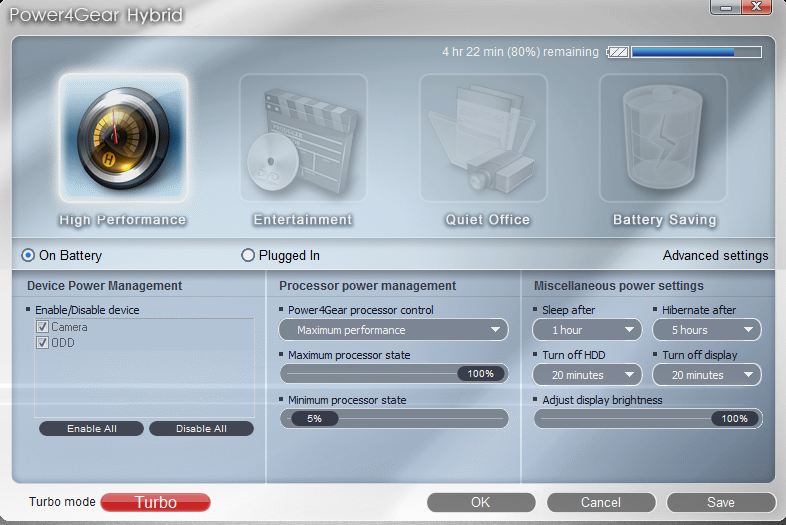This screenshot has height=525, width=786.
Task: Click the Entertainment label text
Action: (x=303, y=220)
